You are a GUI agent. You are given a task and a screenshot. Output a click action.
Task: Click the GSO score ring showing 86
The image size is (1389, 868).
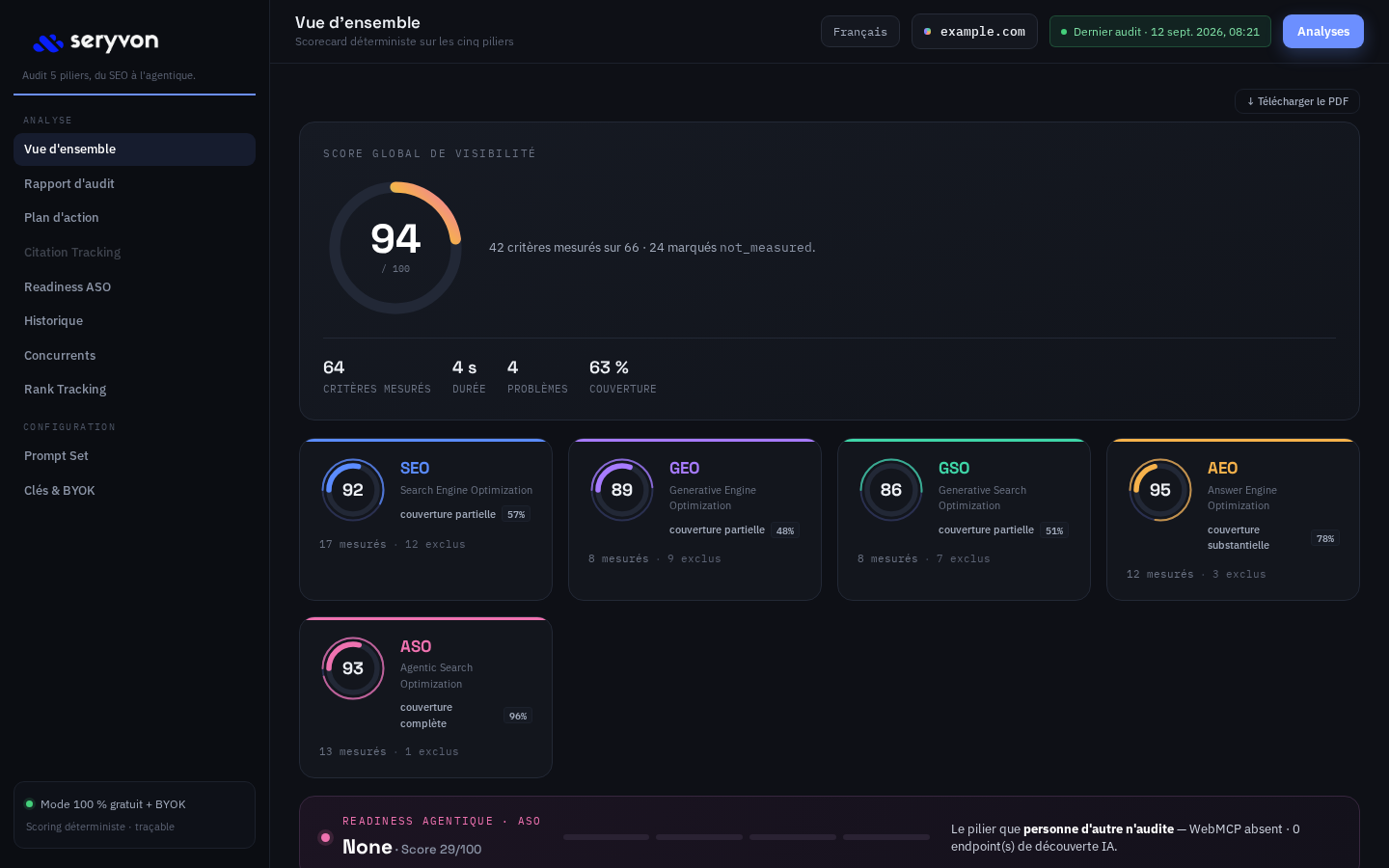coord(891,490)
